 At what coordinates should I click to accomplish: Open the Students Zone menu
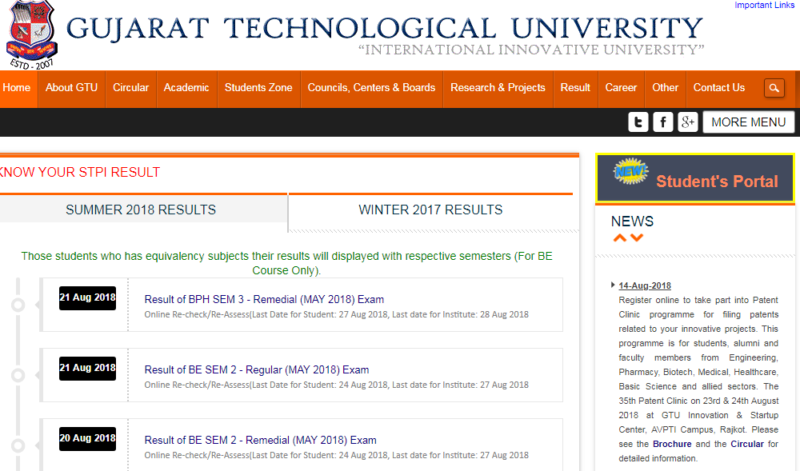258,88
